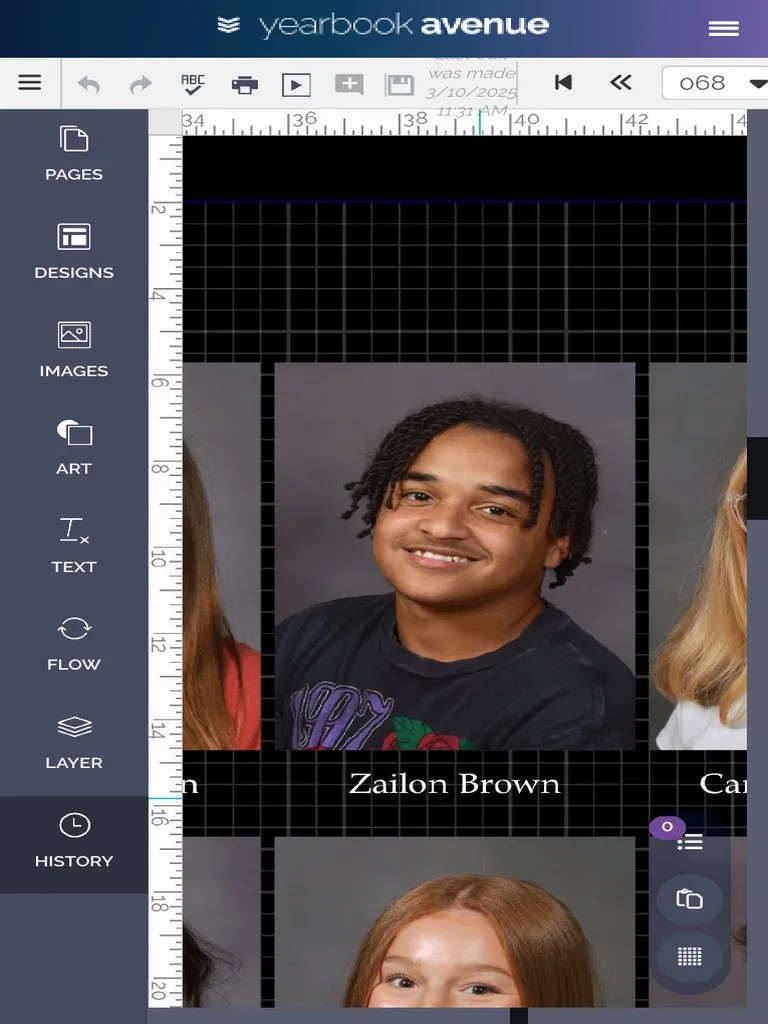Open the Art panel
The width and height of the screenshot is (768, 1024).
[74, 447]
